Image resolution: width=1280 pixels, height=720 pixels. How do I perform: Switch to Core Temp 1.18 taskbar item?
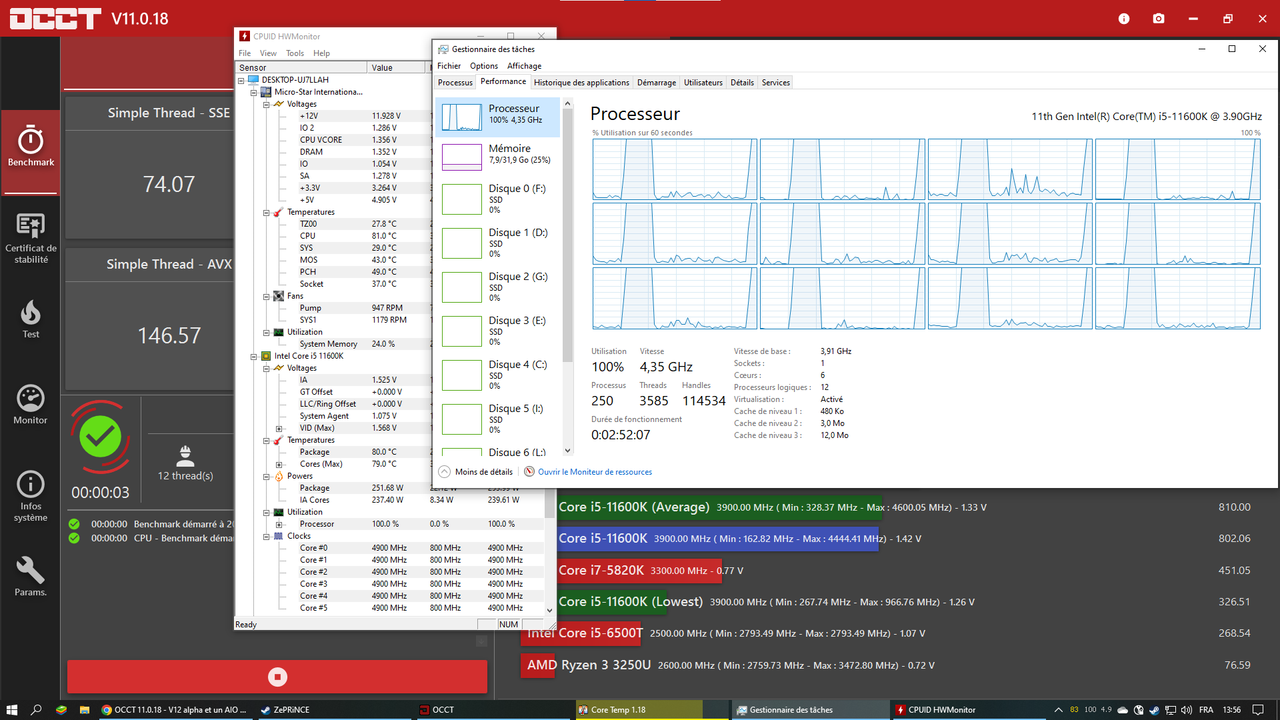tap(652, 710)
